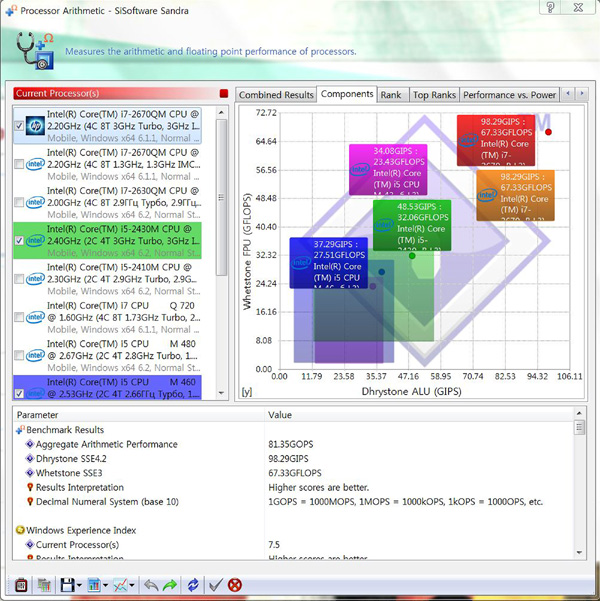Click results table scroll-down arrow

579,552
